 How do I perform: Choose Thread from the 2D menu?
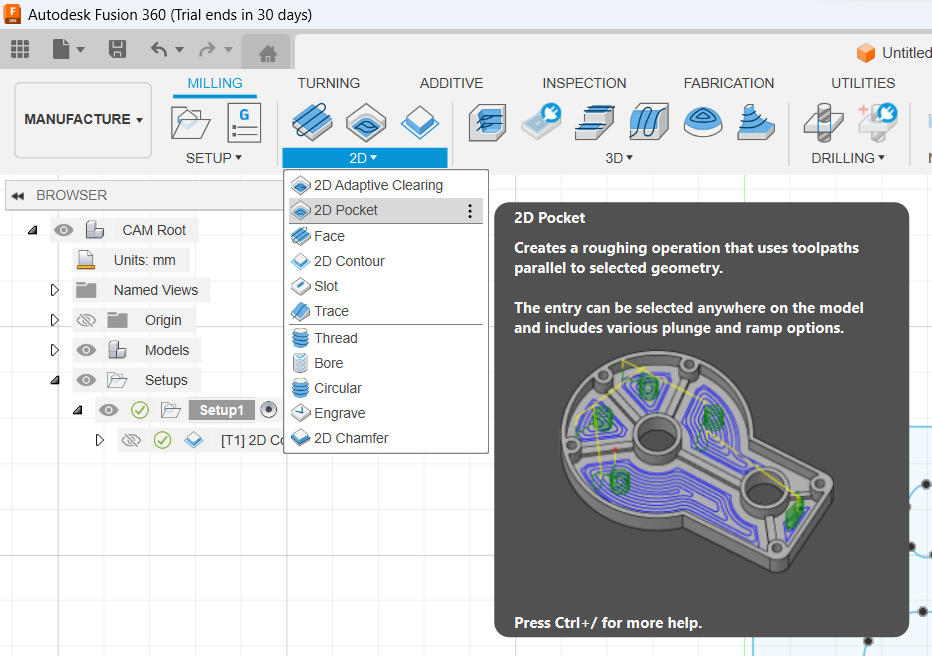click(386, 338)
